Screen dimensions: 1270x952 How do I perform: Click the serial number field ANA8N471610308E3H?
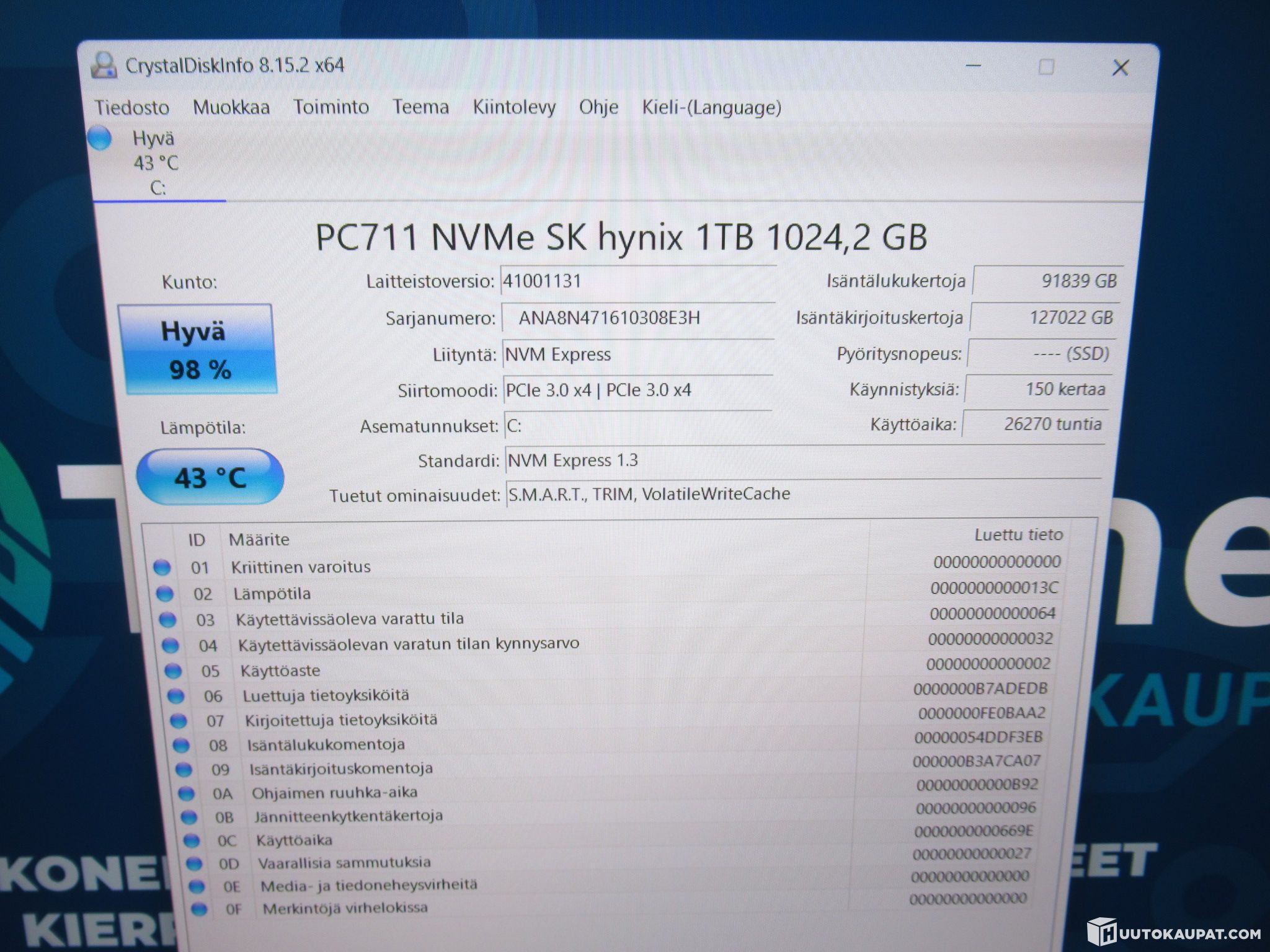coord(637,318)
